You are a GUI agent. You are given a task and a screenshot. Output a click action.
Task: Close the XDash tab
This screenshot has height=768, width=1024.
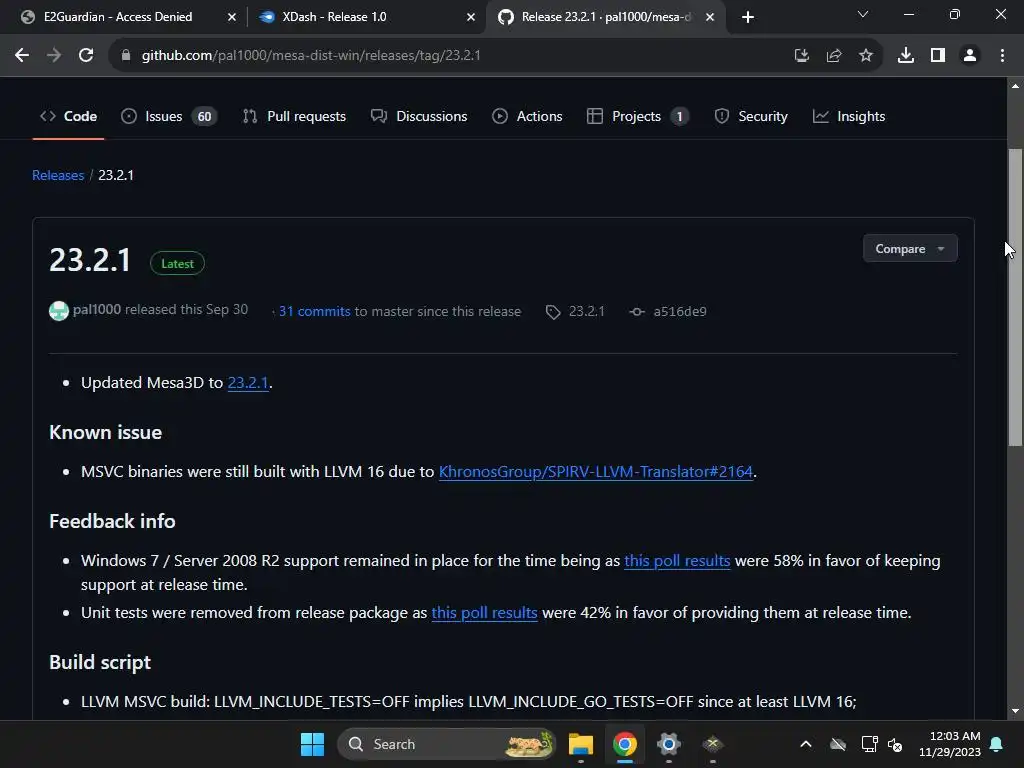[471, 17]
